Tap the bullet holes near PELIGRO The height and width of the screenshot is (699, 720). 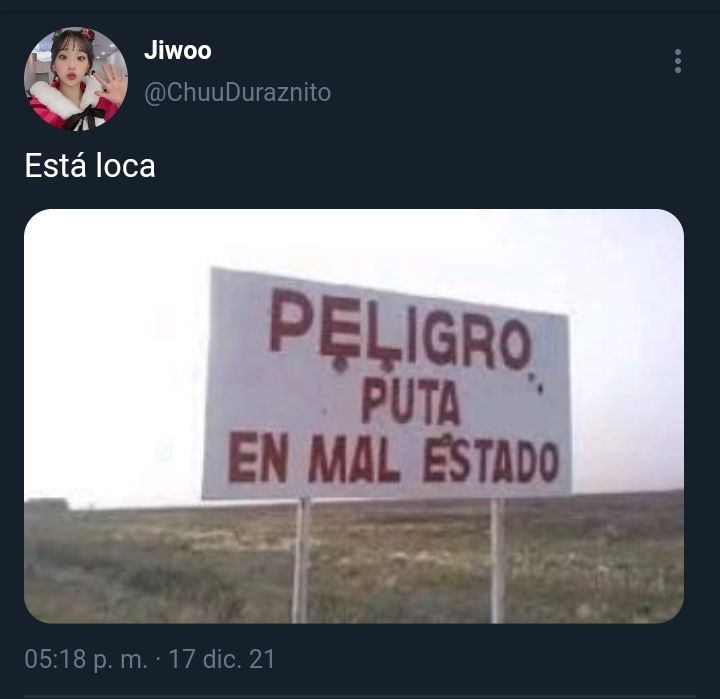click(537, 384)
